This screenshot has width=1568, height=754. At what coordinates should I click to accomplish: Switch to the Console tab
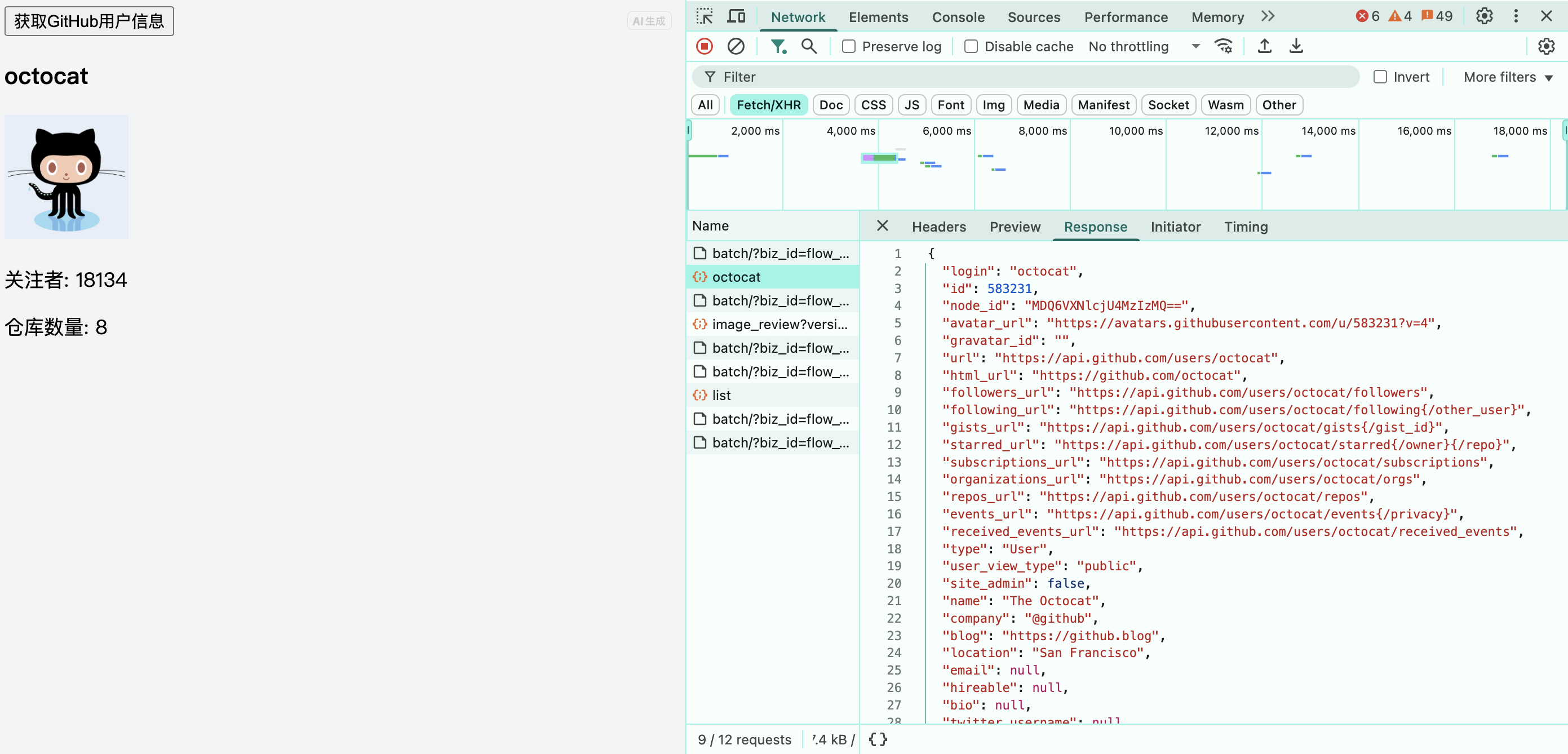pyautogui.click(x=958, y=17)
